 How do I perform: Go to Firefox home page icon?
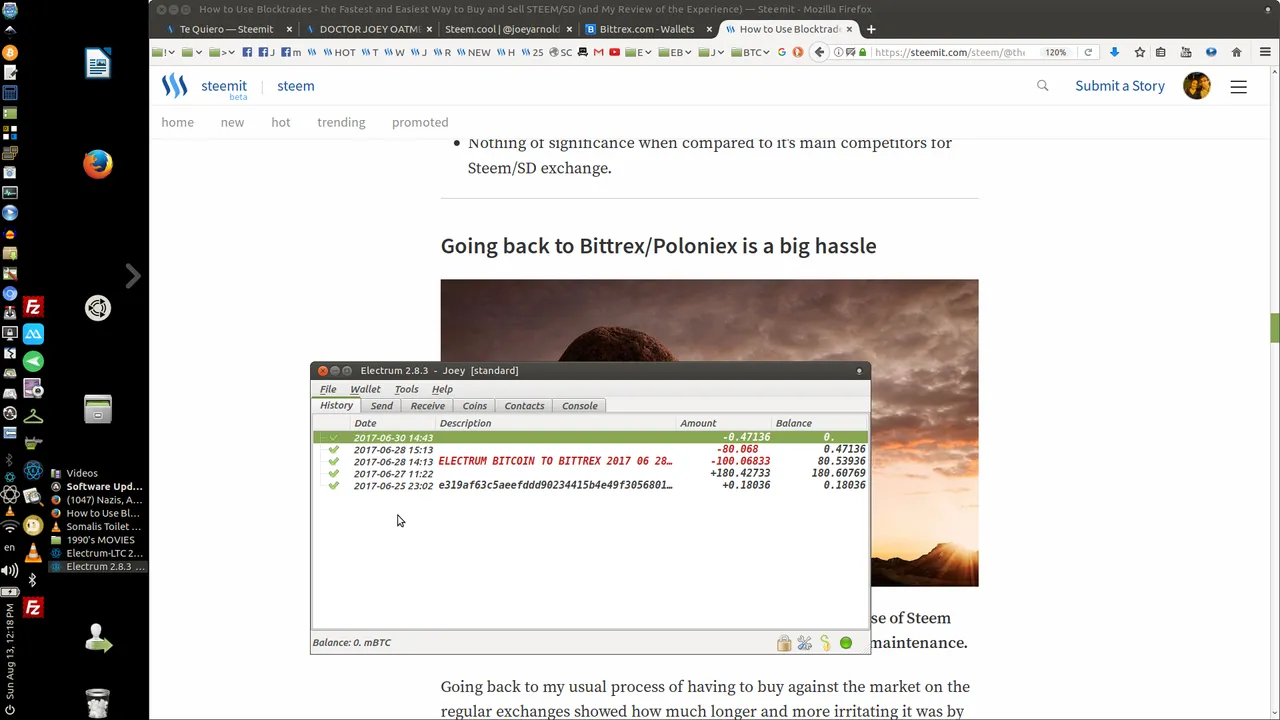point(1236,52)
